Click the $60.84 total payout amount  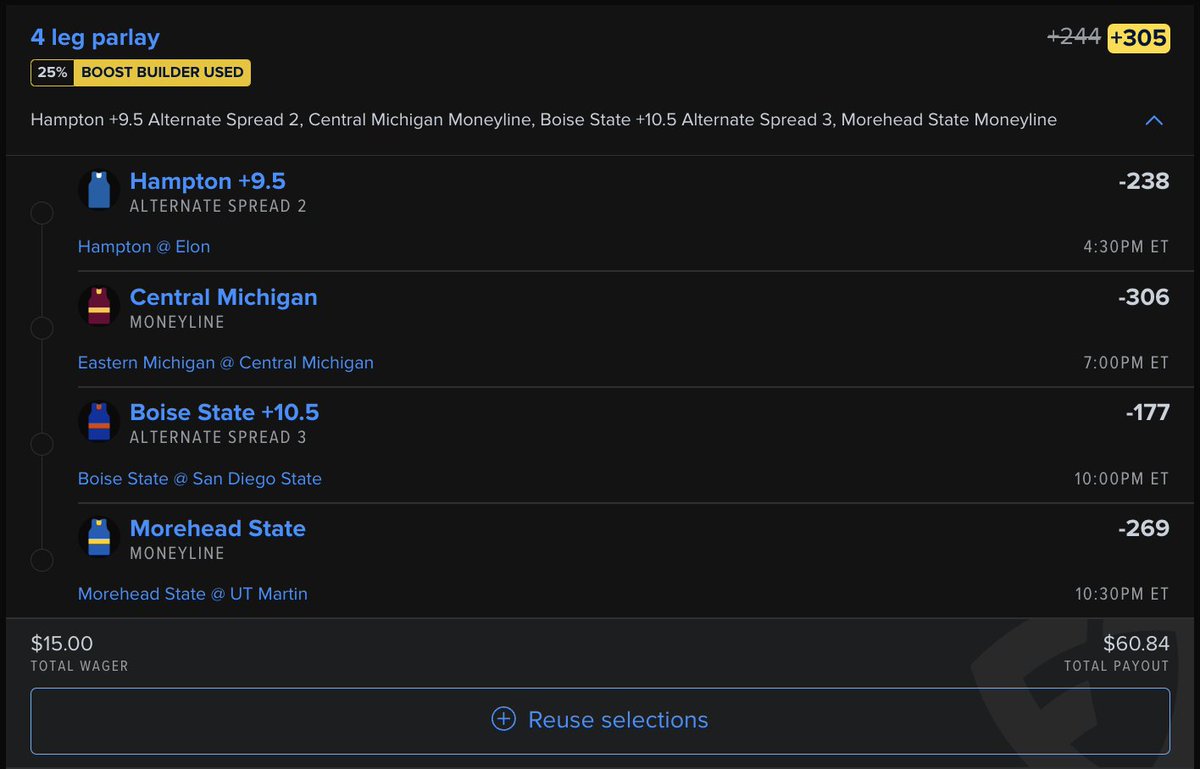click(1136, 644)
